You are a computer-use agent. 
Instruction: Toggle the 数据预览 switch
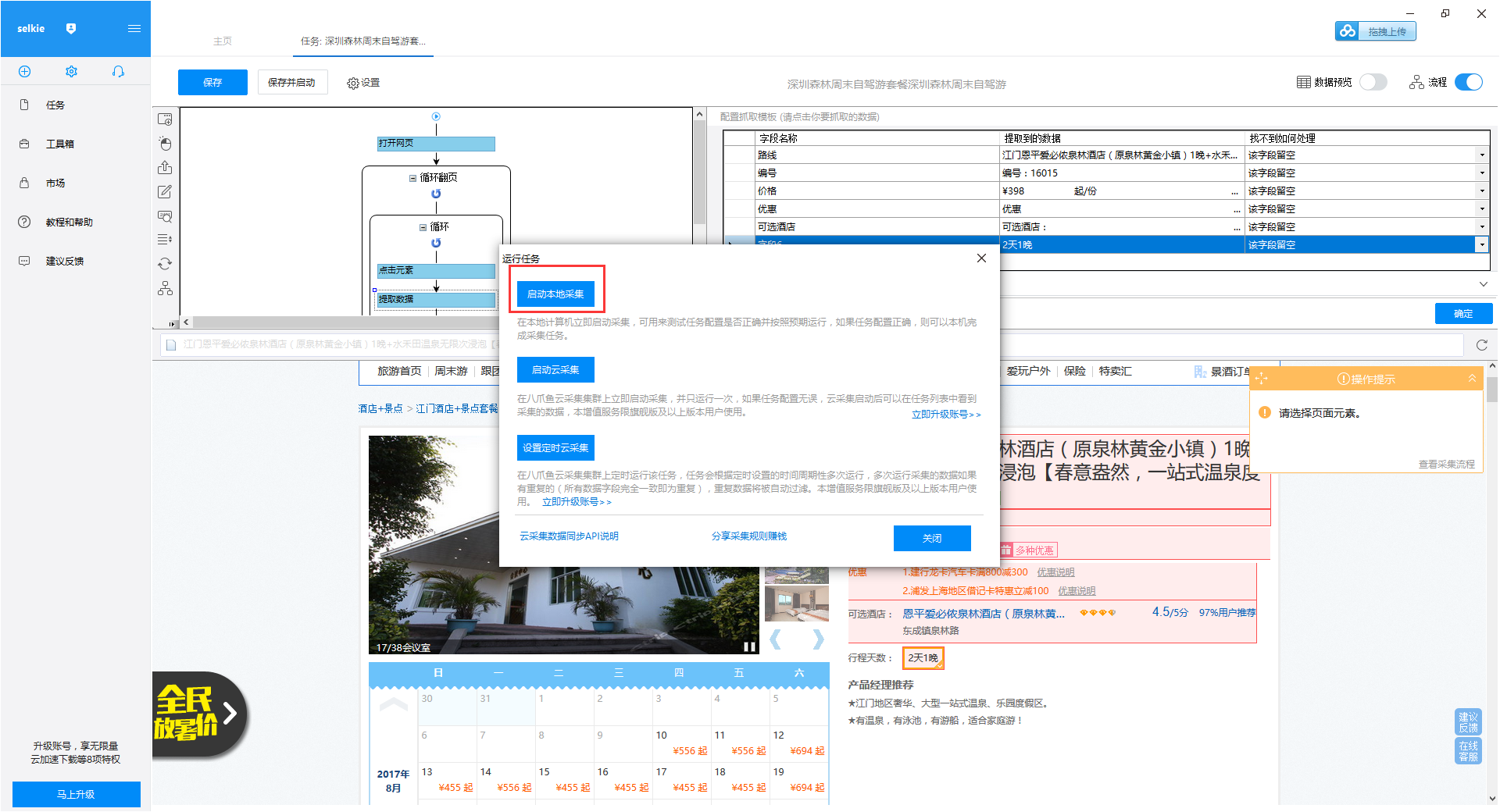(x=1373, y=82)
